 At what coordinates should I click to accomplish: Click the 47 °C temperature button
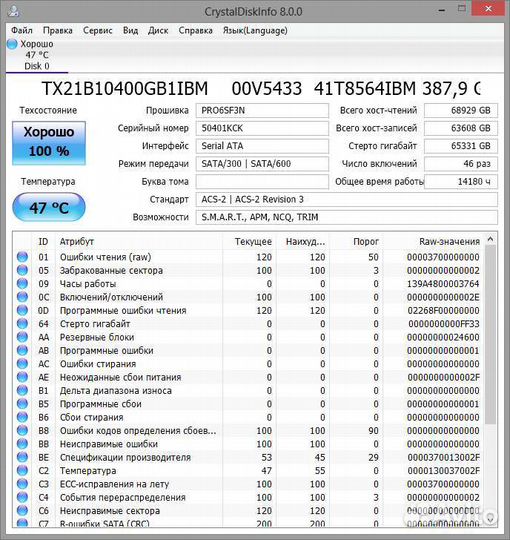click(x=49, y=207)
